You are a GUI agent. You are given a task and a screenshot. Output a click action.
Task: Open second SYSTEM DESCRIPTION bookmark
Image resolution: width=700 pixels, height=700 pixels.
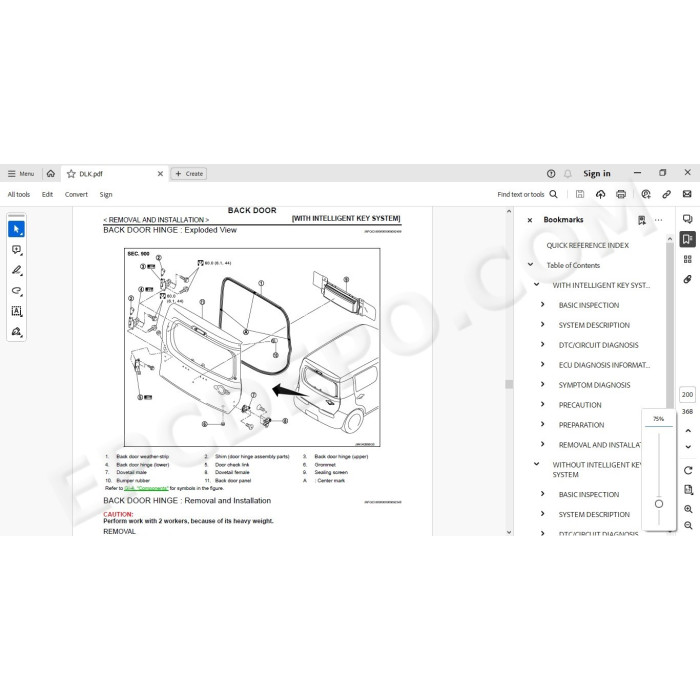(x=594, y=515)
